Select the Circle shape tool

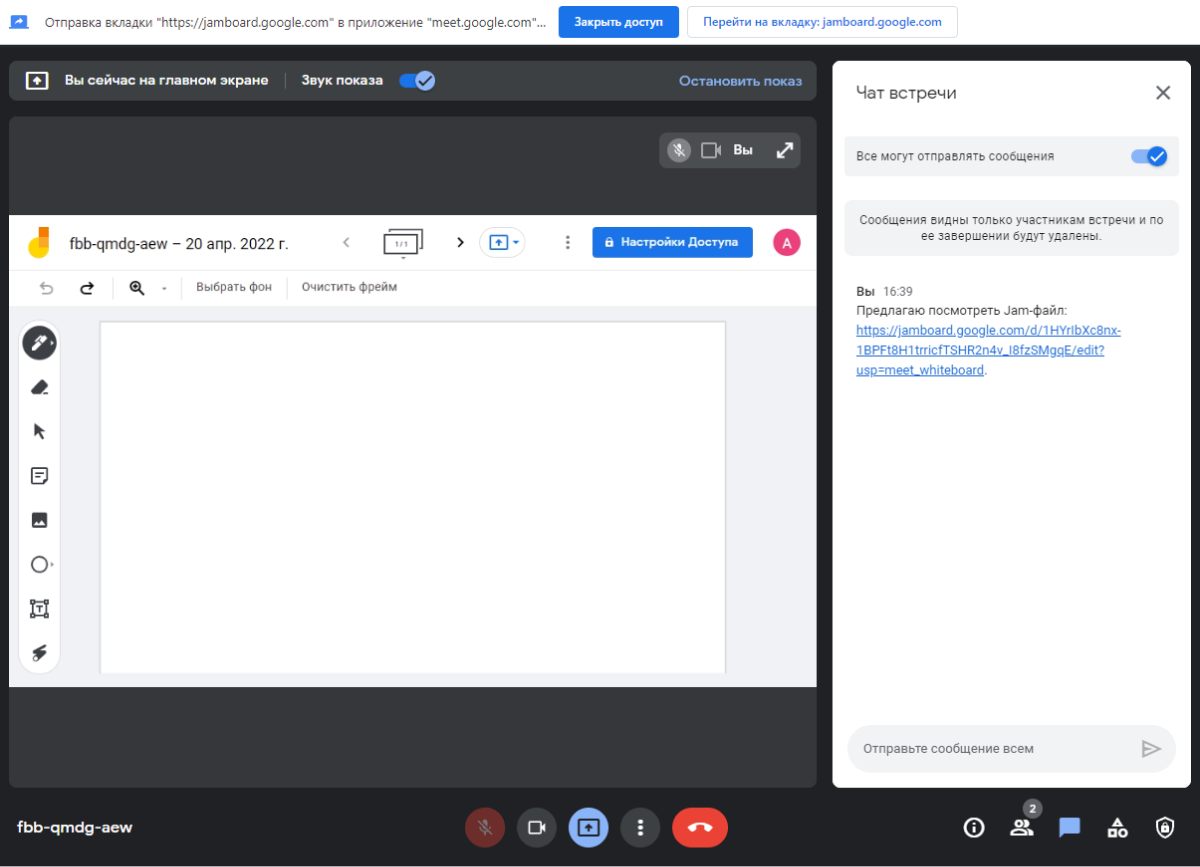click(40, 564)
